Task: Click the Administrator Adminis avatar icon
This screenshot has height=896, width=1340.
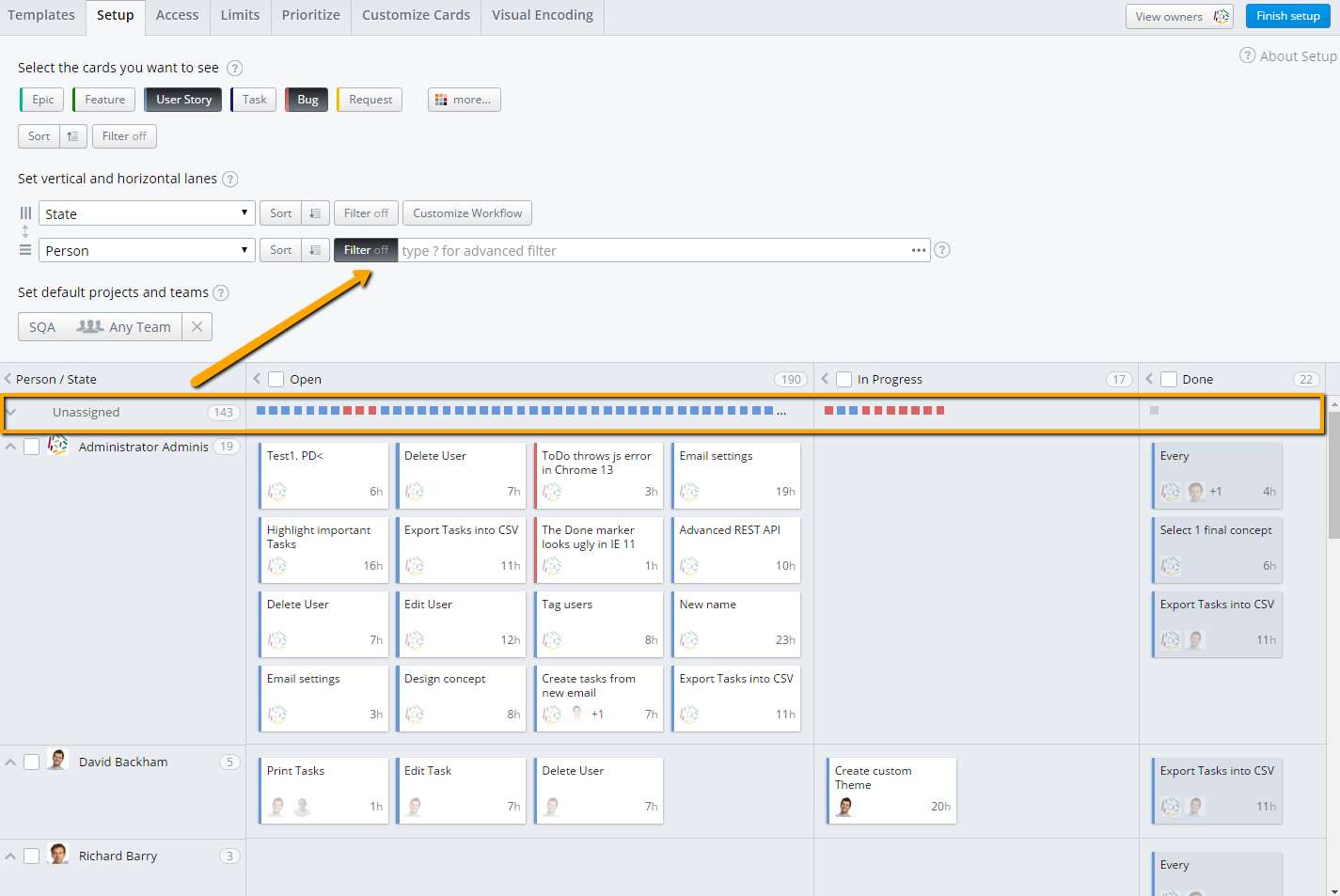Action: click(x=57, y=445)
